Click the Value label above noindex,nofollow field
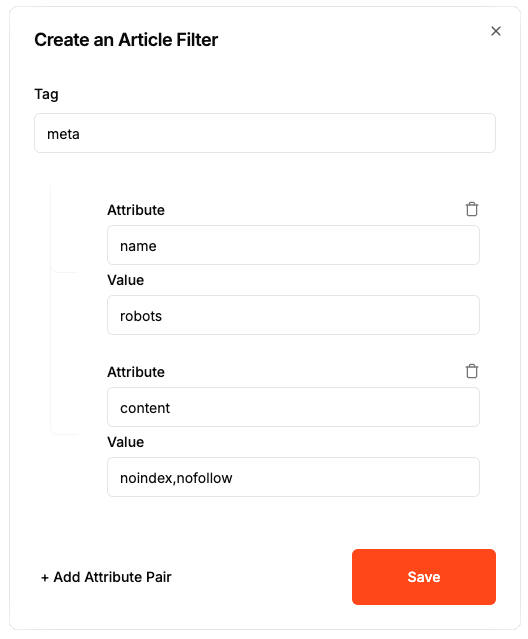The image size is (528, 639). pyautogui.click(x=125, y=442)
